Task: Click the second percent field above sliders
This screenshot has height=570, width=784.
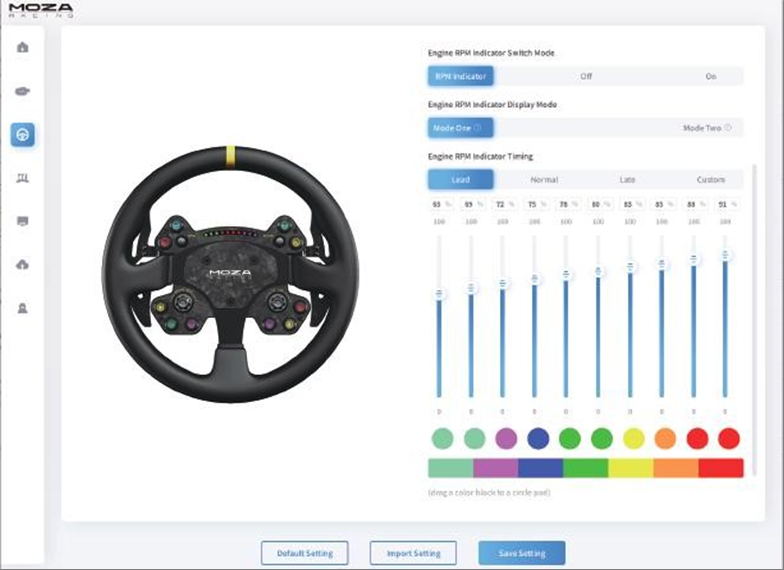Action: tap(472, 204)
